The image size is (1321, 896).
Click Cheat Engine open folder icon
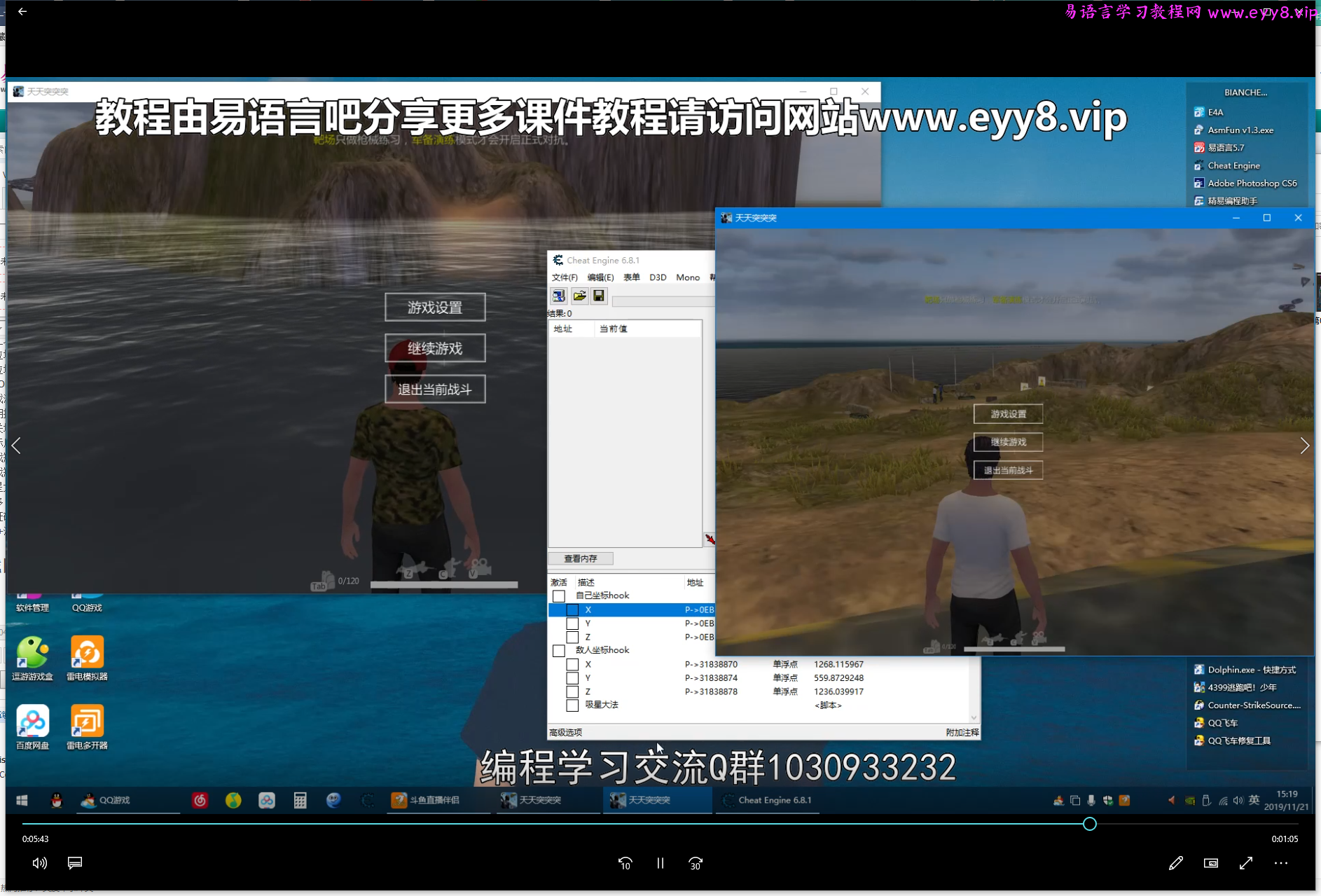pos(579,296)
